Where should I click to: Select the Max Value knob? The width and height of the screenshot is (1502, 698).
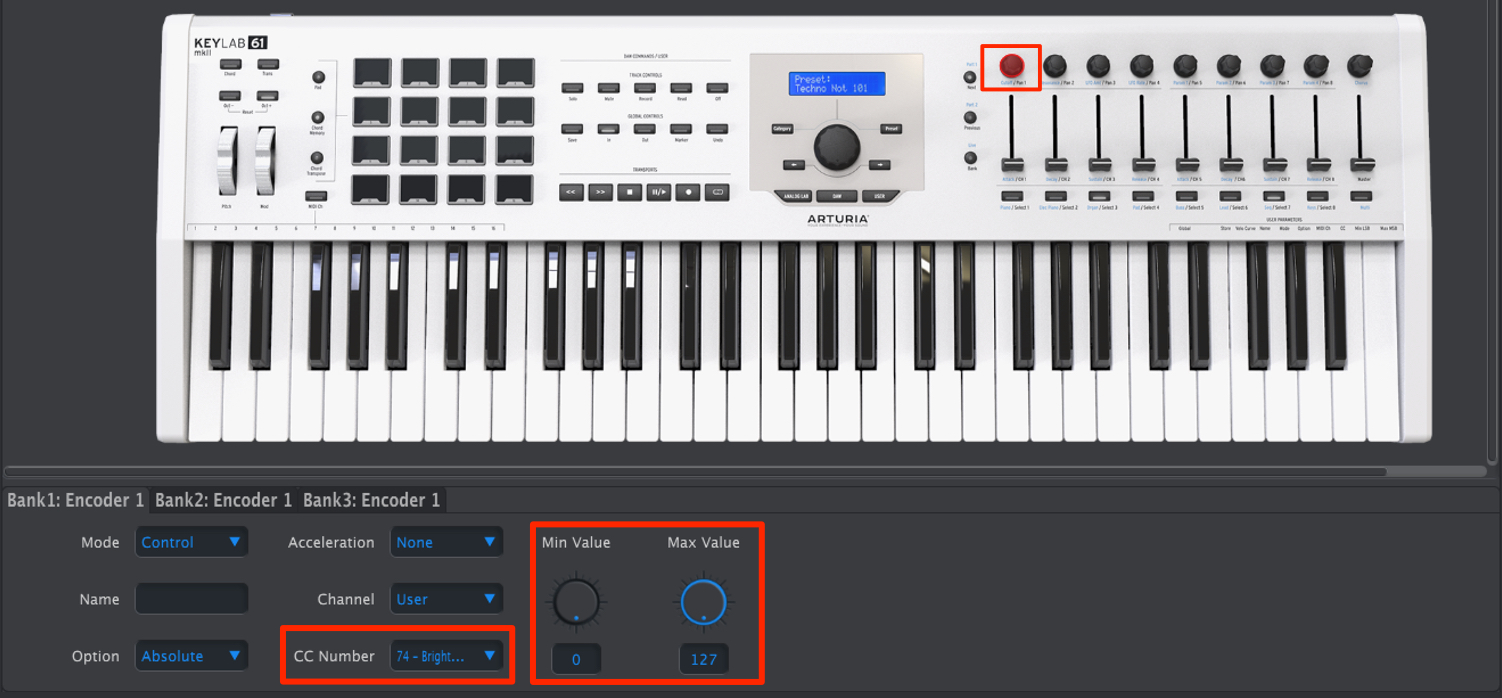pyautogui.click(x=704, y=603)
